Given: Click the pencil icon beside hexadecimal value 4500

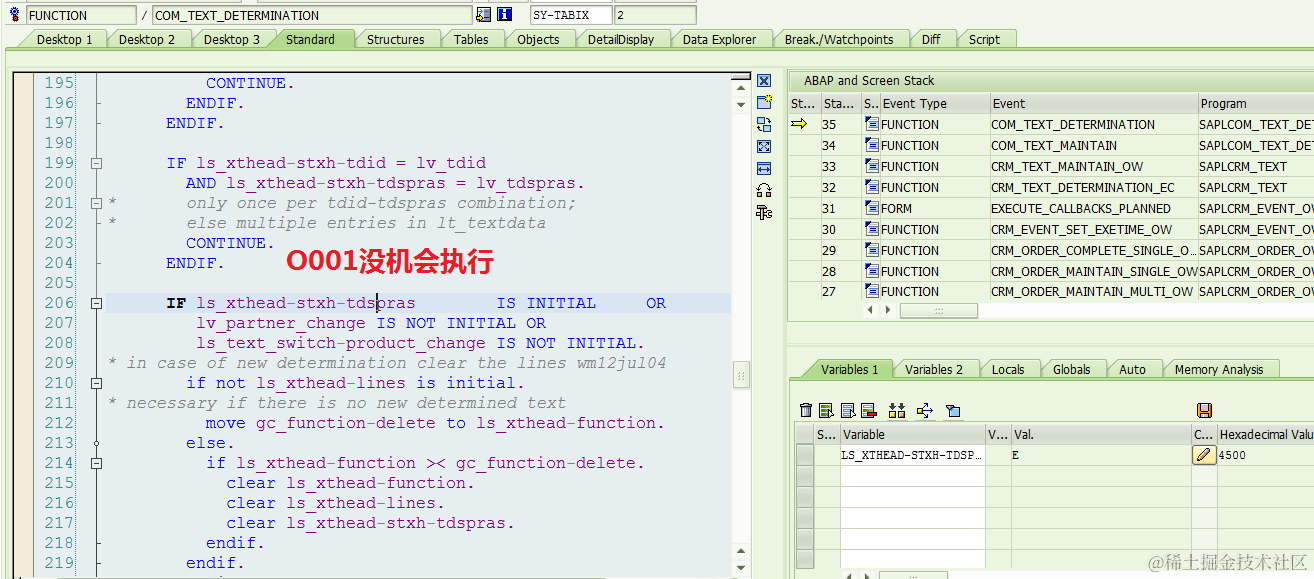Looking at the screenshot, I should point(1204,454).
